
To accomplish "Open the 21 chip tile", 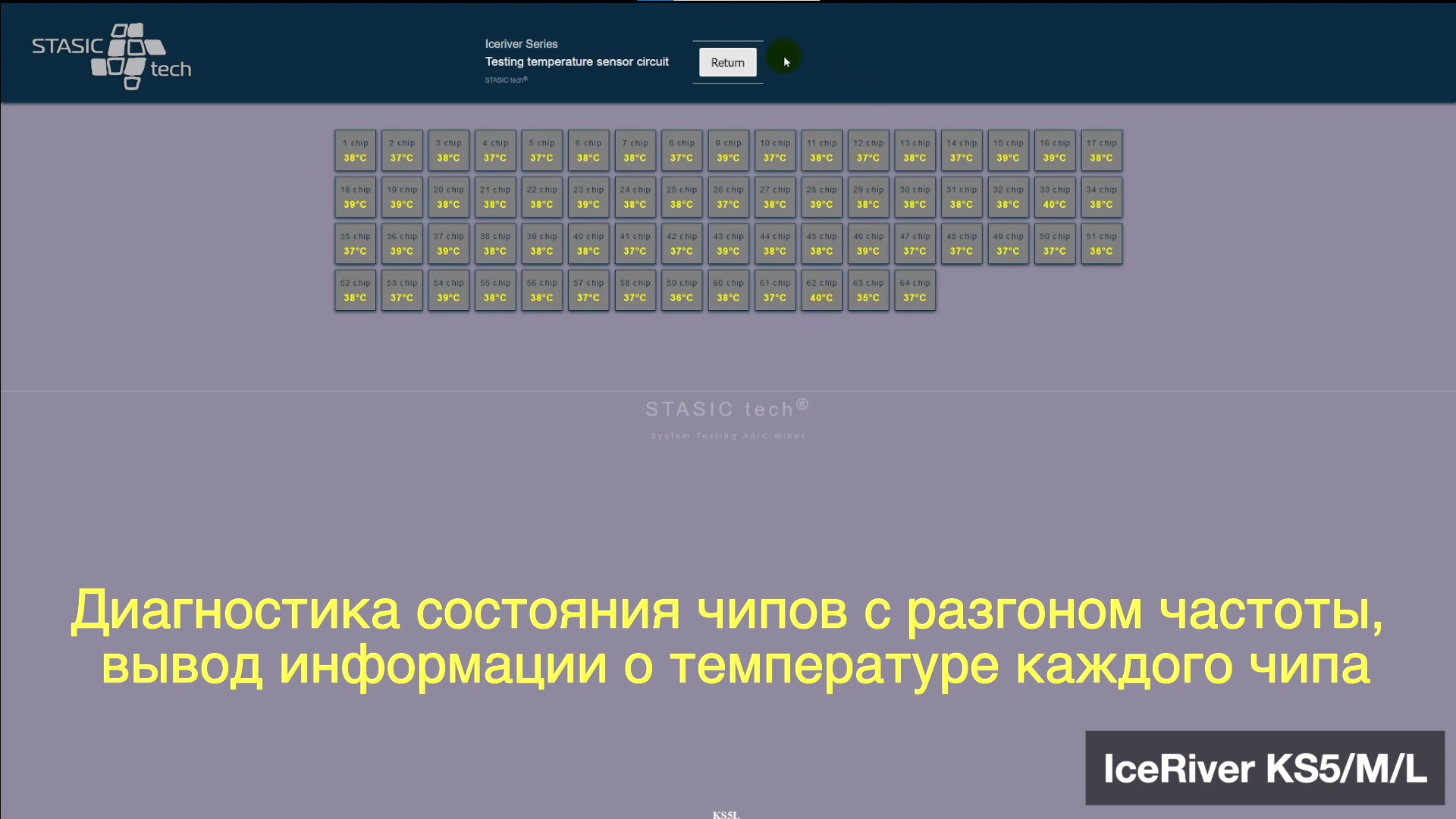I will tap(495, 197).
